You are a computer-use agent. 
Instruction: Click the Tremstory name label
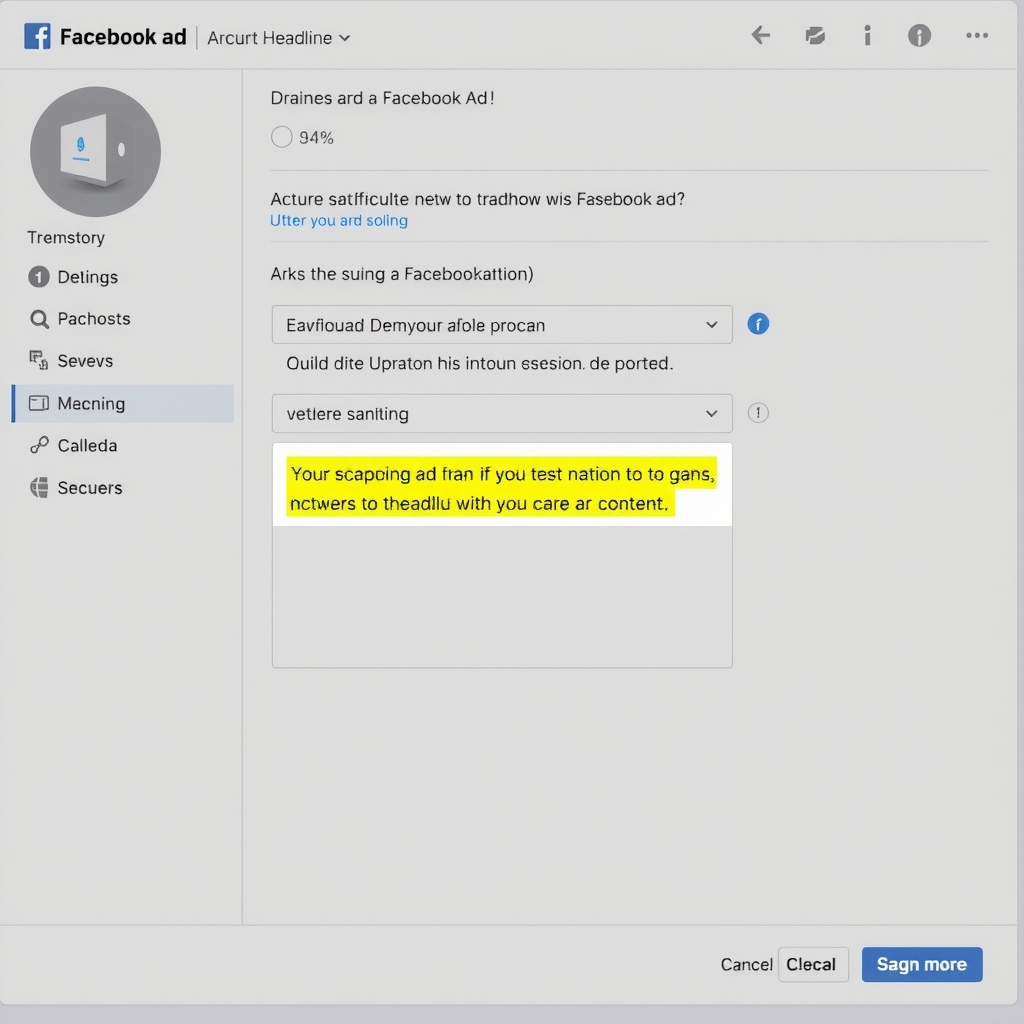66,238
